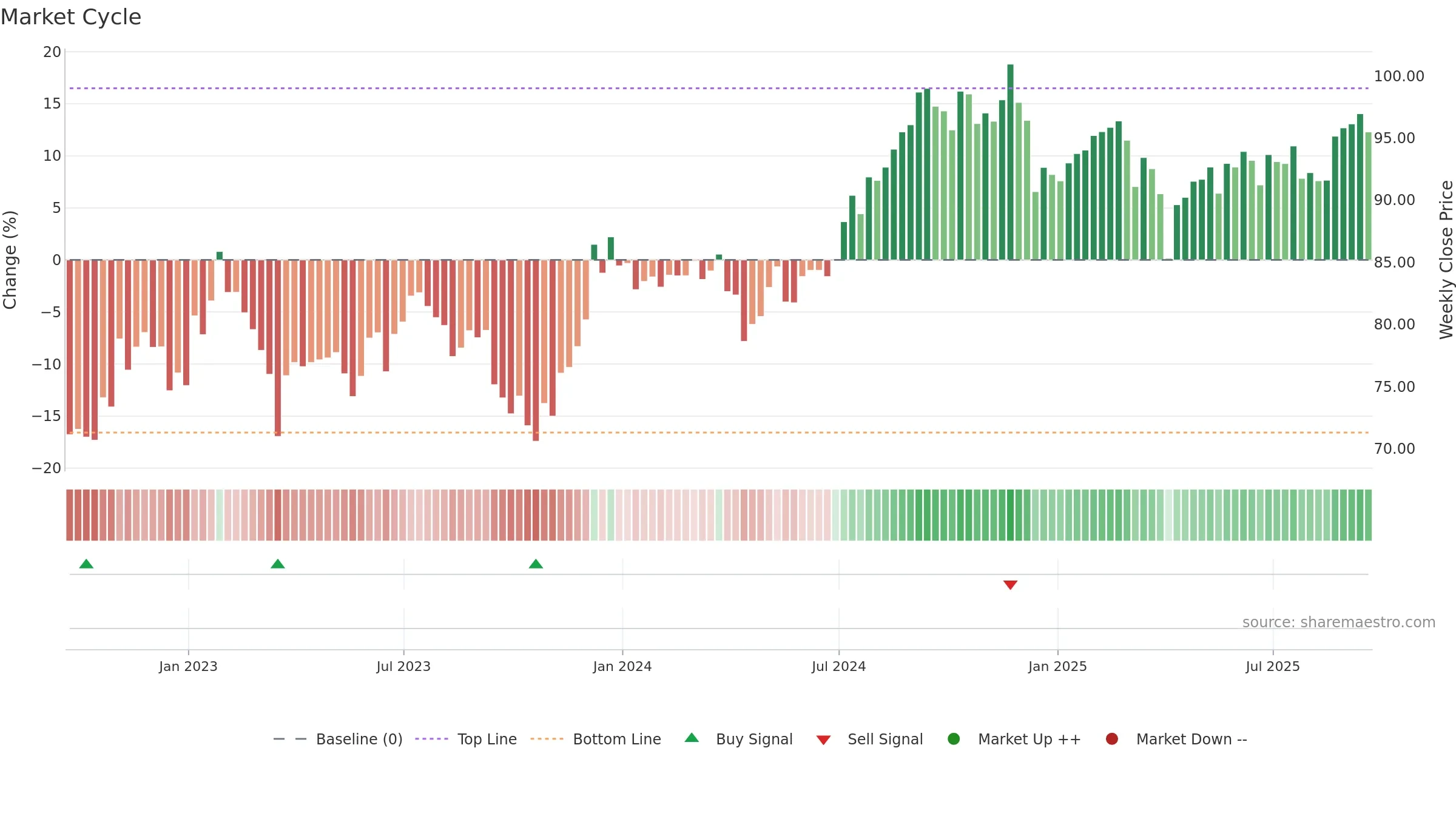1456x819 pixels.
Task: Click the 85.00 price axis value
Action: (1394, 263)
